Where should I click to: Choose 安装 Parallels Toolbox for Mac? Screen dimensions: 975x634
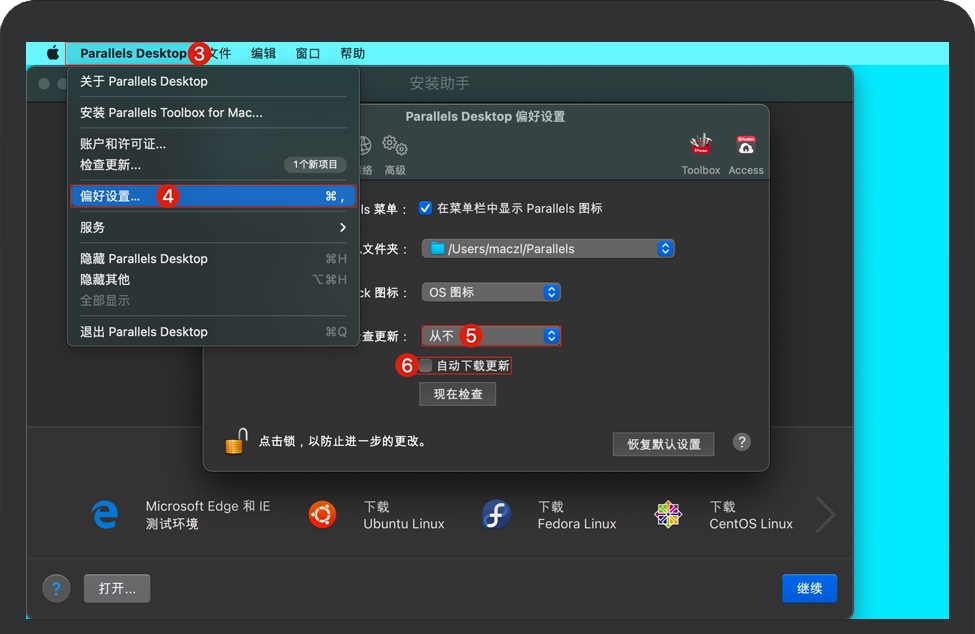(x=213, y=113)
